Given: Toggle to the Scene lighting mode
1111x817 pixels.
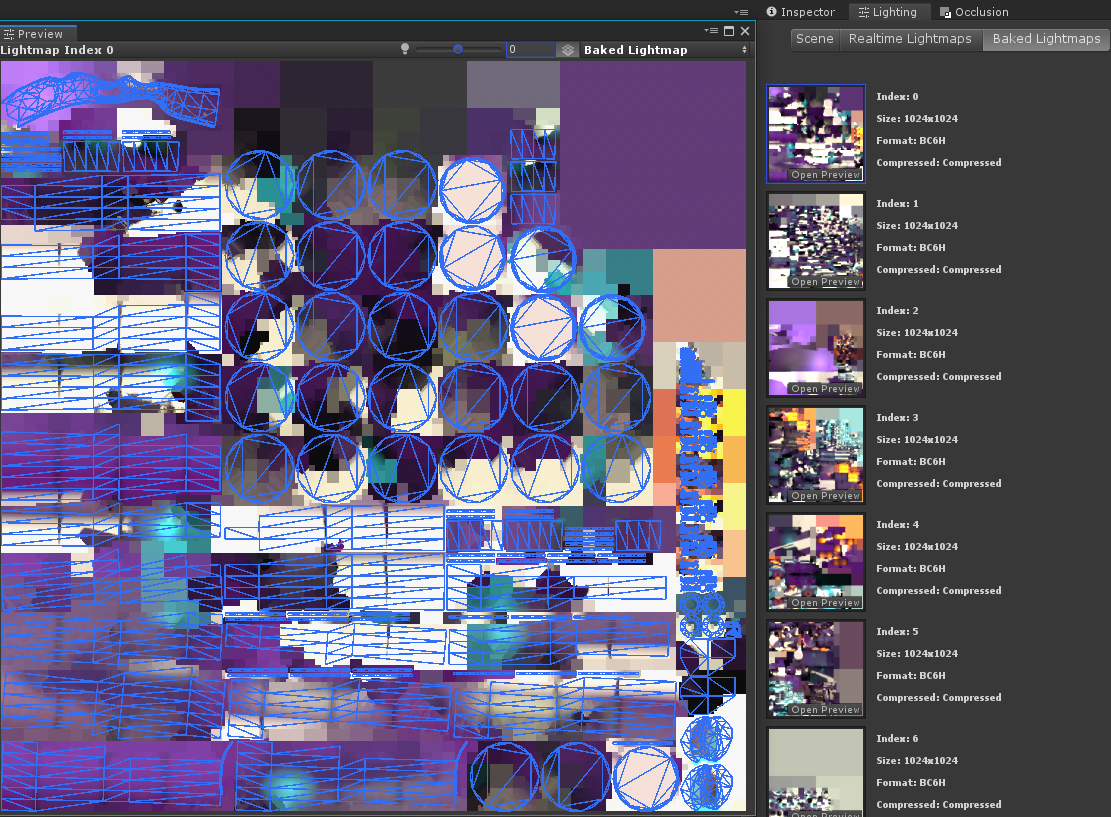Looking at the screenshot, I should coord(814,39).
